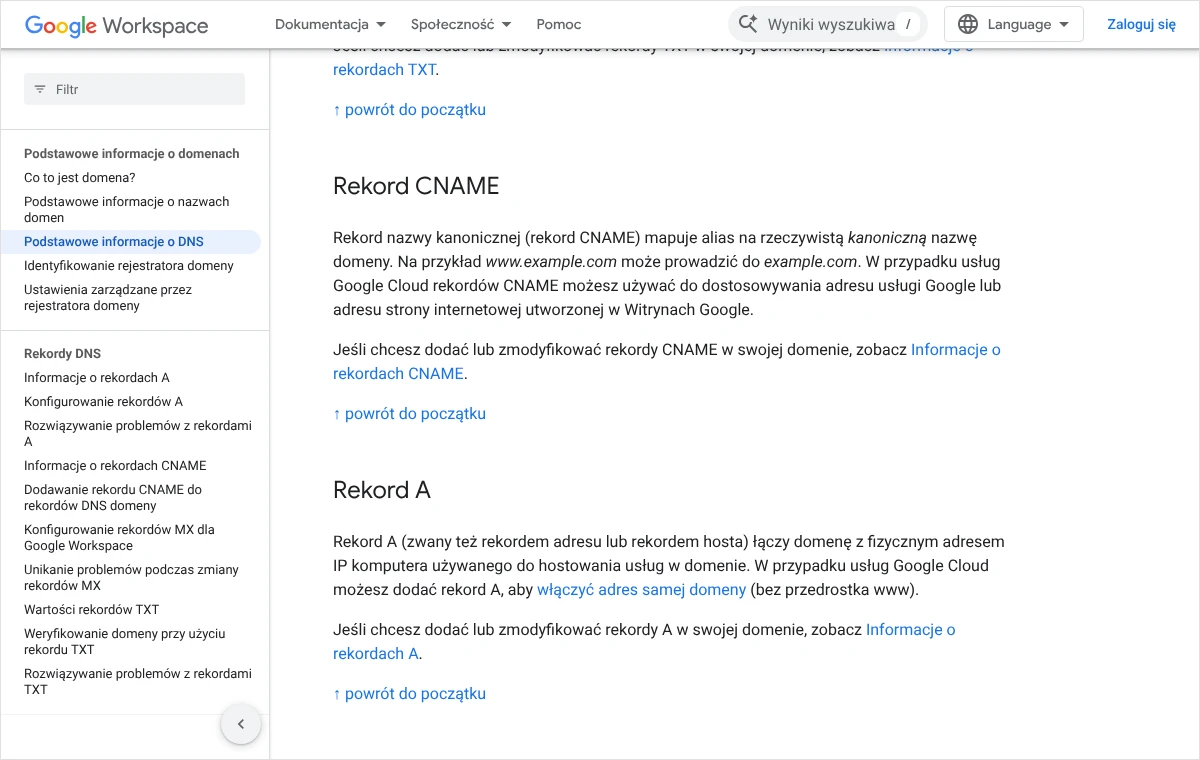Click 'Rekordy DNS' sidebar section header
This screenshot has width=1200, height=760.
[x=62, y=353]
